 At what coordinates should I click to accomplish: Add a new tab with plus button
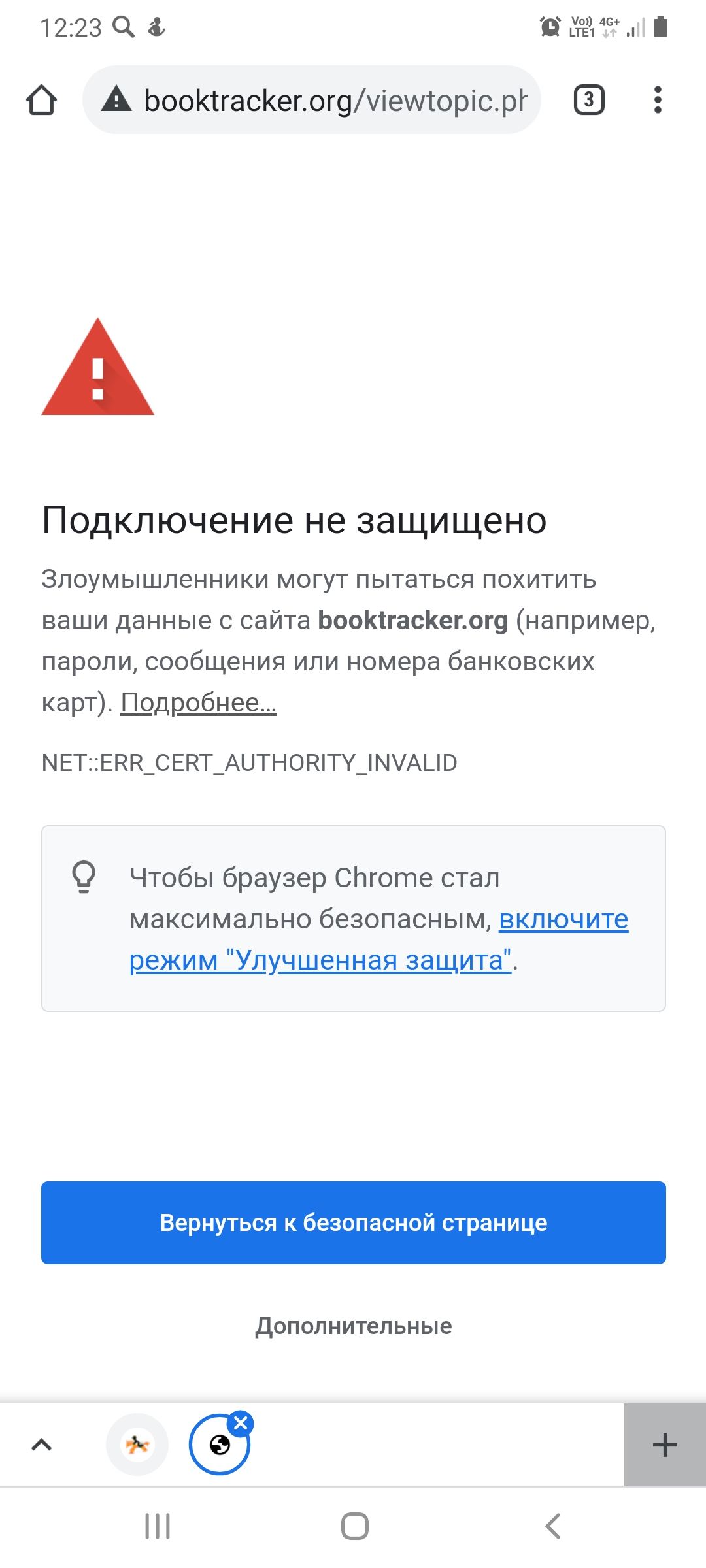[664, 1445]
